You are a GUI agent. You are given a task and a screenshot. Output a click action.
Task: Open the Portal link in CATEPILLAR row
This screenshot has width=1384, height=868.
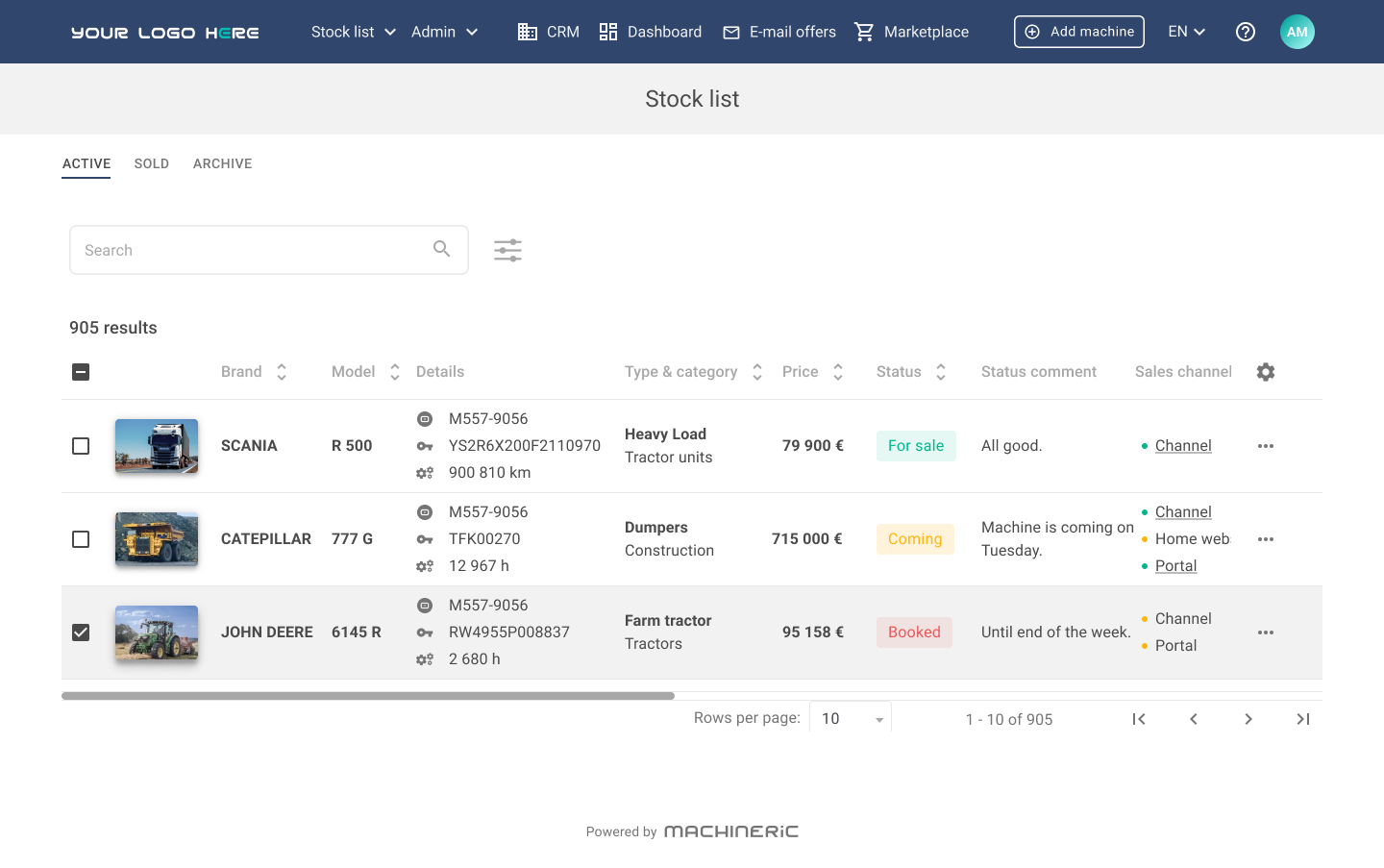pyautogui.click(x=1175, y=566)
